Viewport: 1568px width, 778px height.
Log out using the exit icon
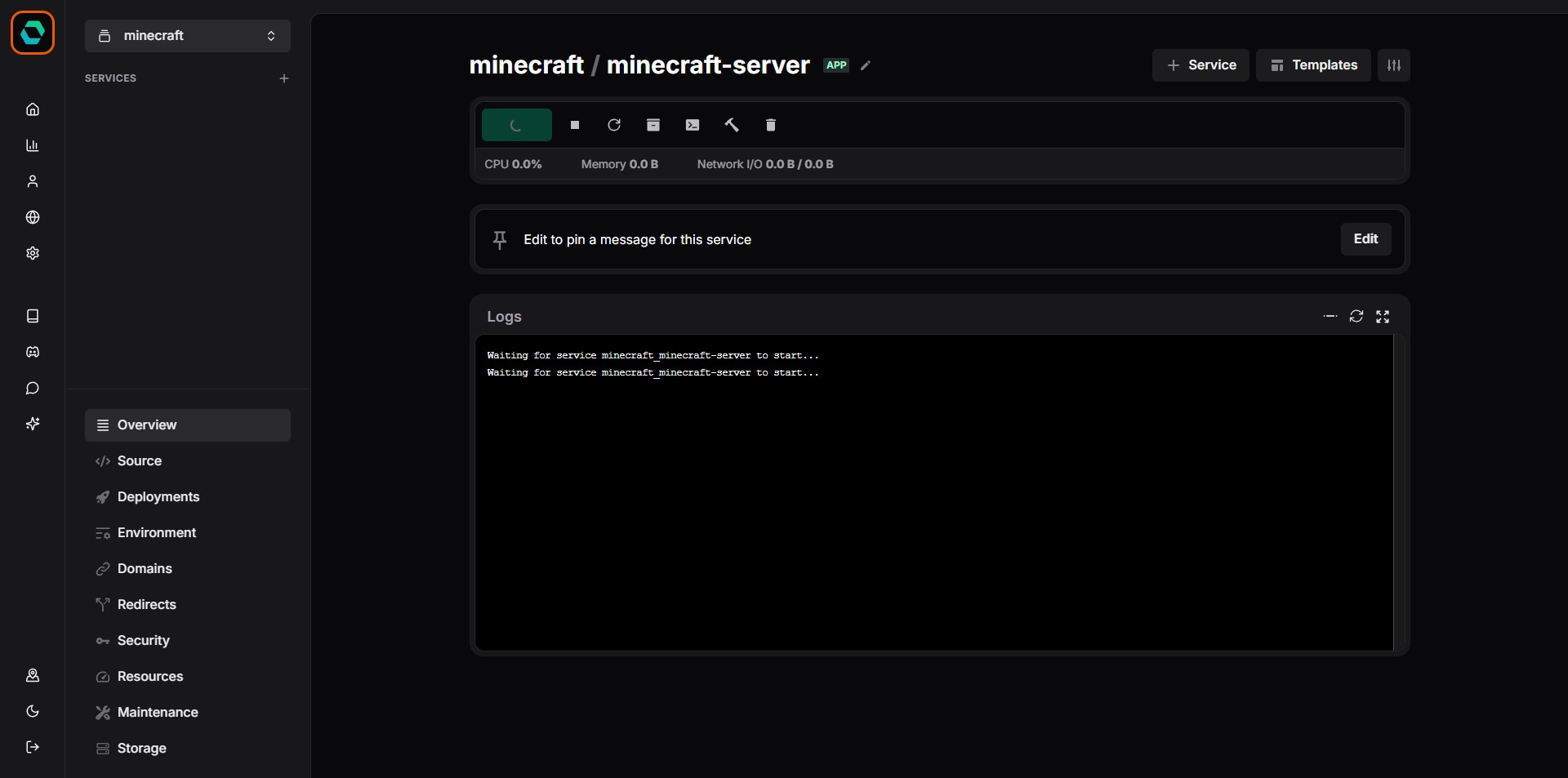33,747
